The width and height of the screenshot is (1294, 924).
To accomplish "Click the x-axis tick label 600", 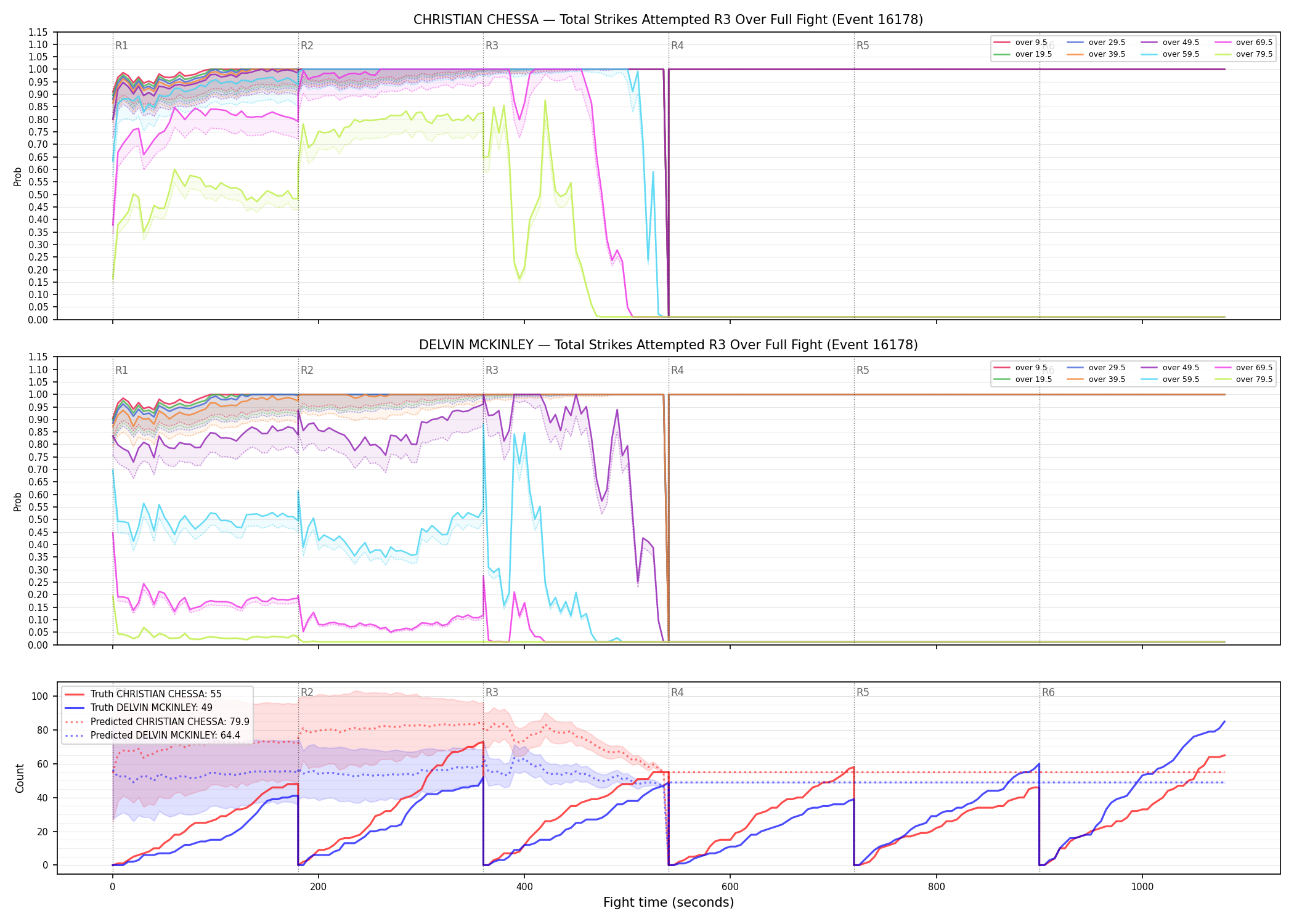I will click(730, 887).
